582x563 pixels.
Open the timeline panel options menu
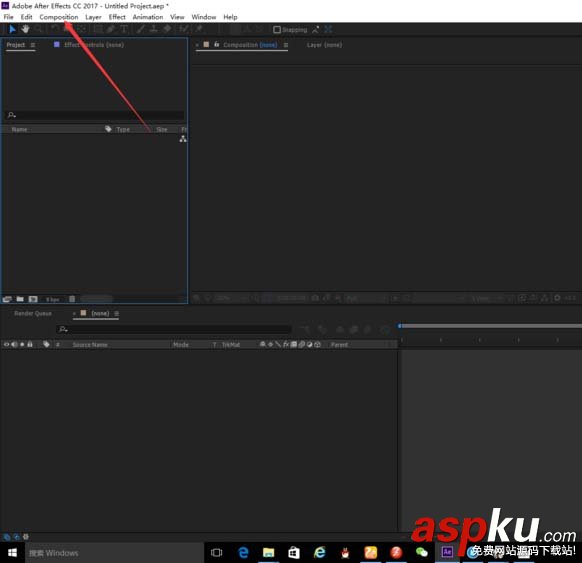tap(117, 314)
